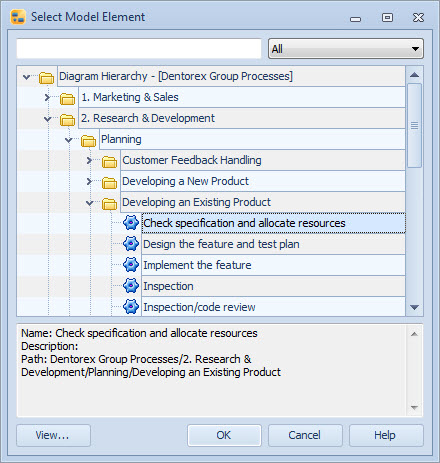Collapse the 2. Research & Development node
The height and width of the screenshot is (463, 440).
click(x=47, y=119)
